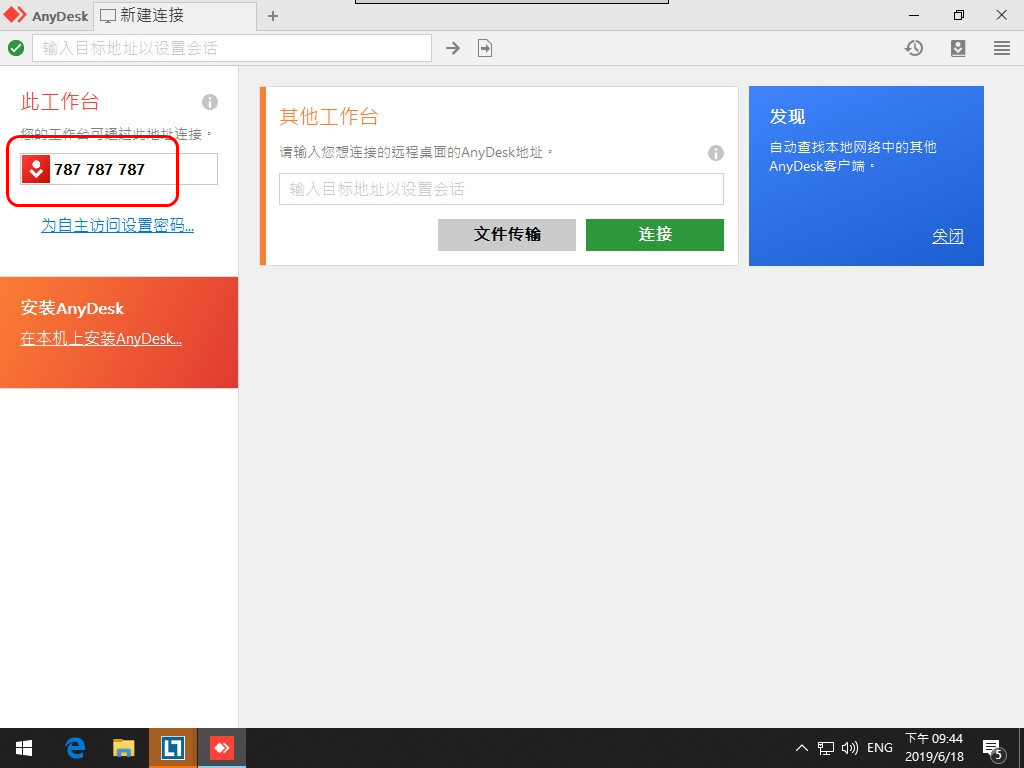Click the red AnyDesk ID icon
This screenshot has width=1024, height=768.
pos(36,169)
